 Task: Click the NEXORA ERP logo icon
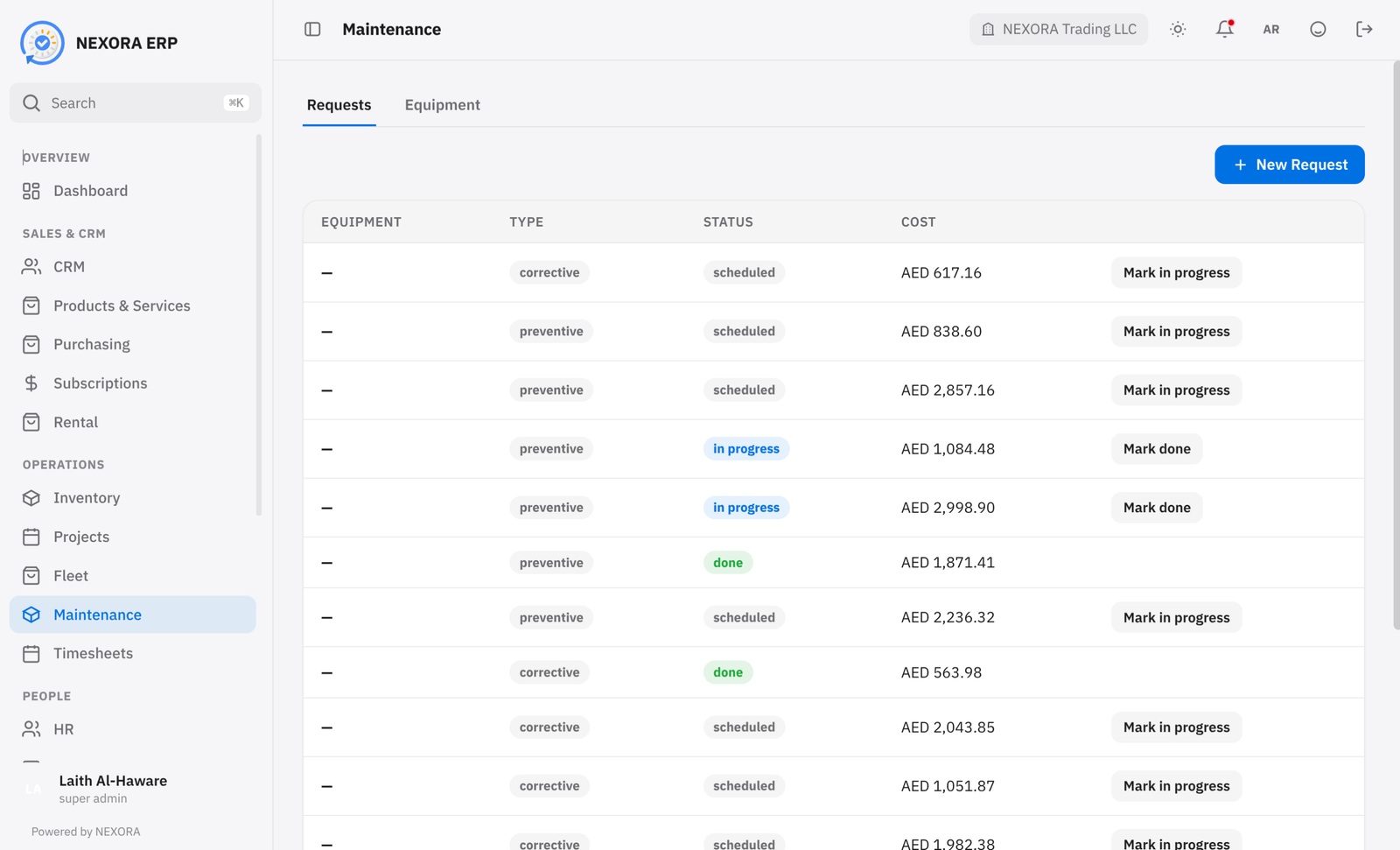pos(42,43)
